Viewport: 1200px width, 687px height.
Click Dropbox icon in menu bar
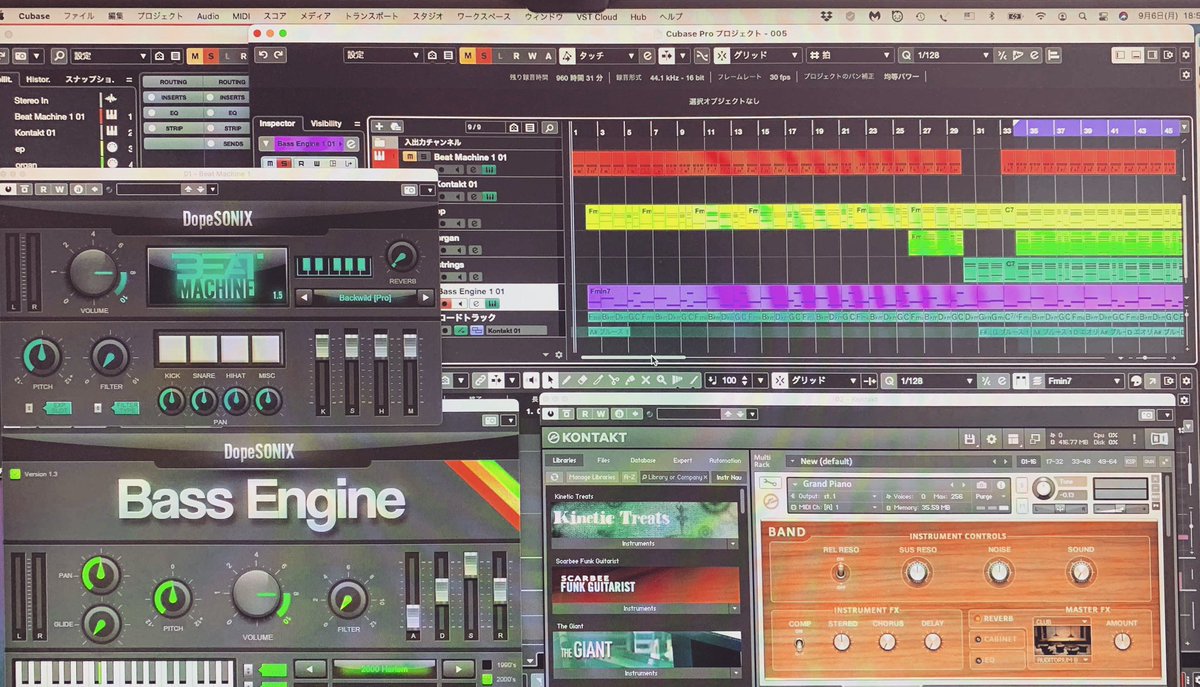pos(826,16)
